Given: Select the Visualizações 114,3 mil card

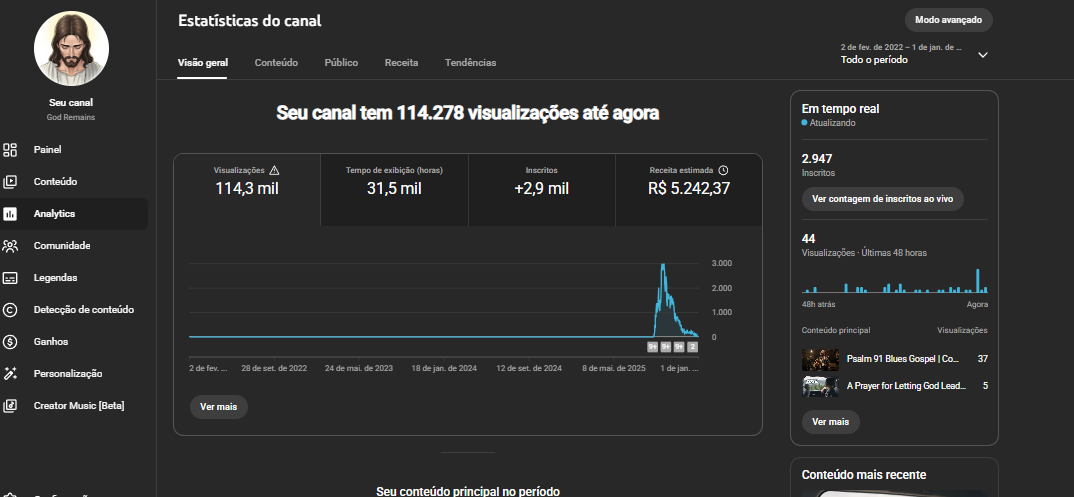Looking at the screenshot, I should (x=247, y=190).
